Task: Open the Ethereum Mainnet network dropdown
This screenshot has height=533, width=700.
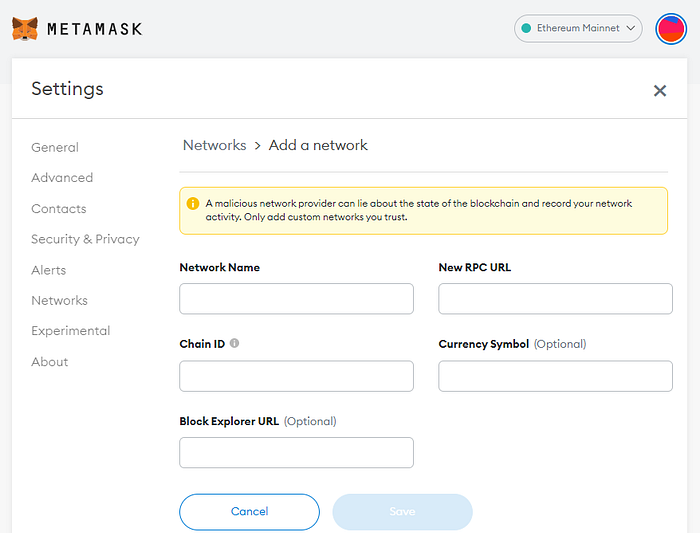Action: (578, 28)
